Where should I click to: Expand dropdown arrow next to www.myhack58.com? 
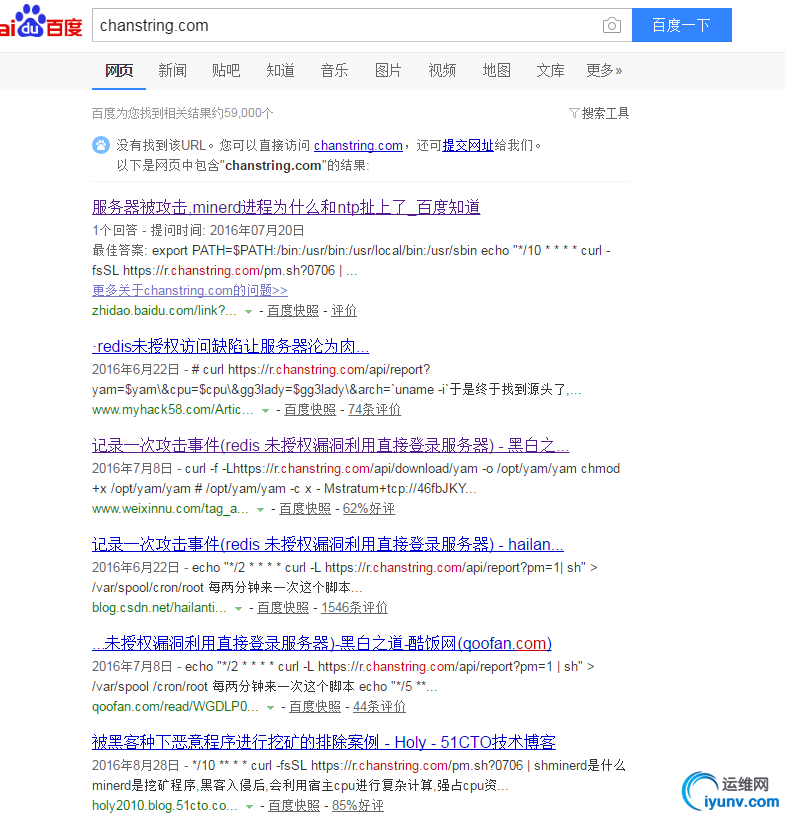[265, 411]
